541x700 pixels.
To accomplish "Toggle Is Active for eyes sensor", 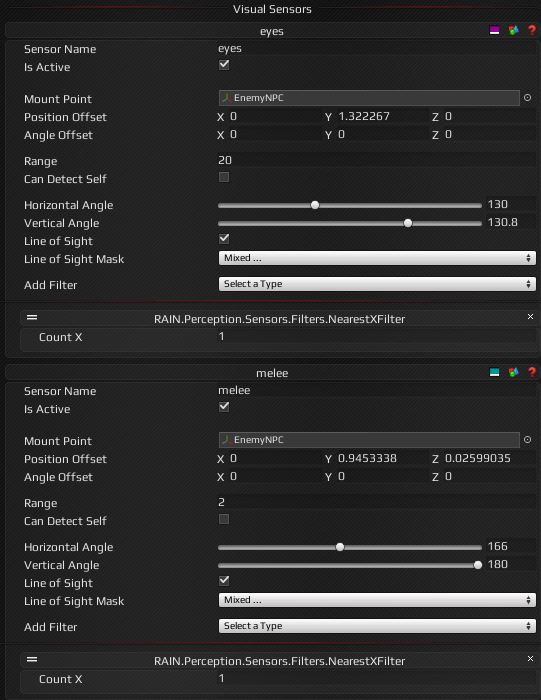I will (224, 65).
